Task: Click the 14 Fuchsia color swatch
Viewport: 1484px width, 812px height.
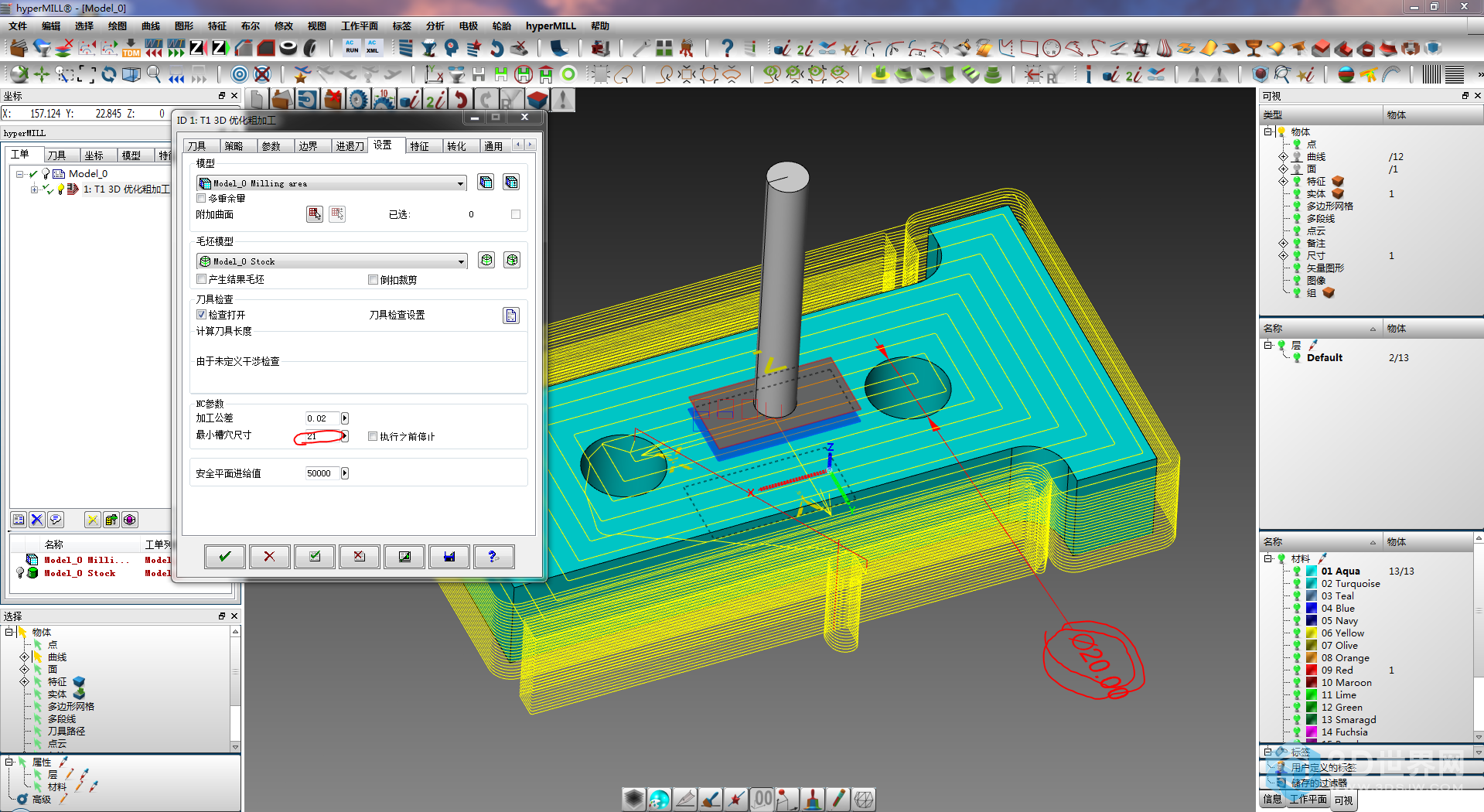Action: point(1312,732)
